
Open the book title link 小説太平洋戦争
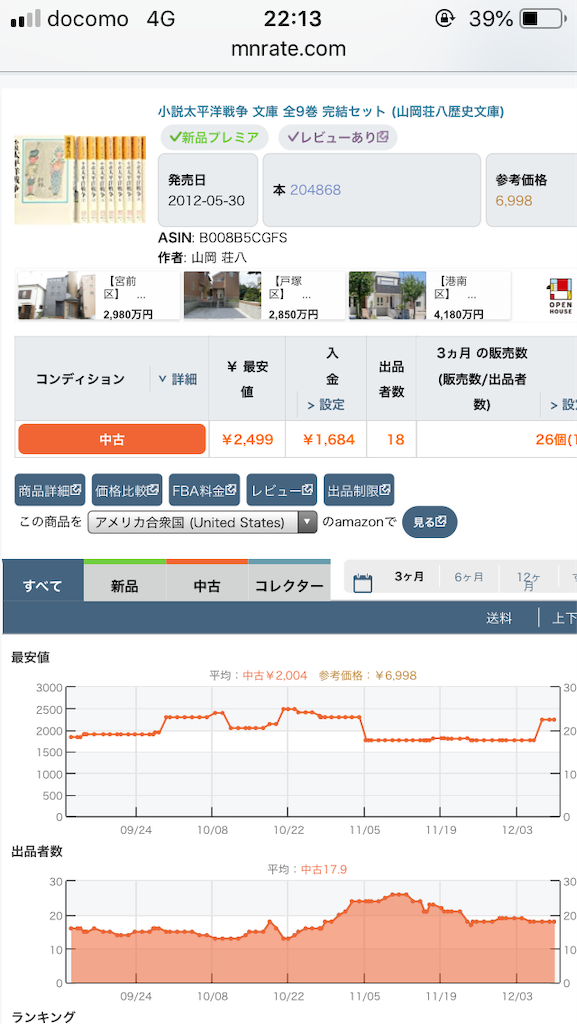(331, 111)
